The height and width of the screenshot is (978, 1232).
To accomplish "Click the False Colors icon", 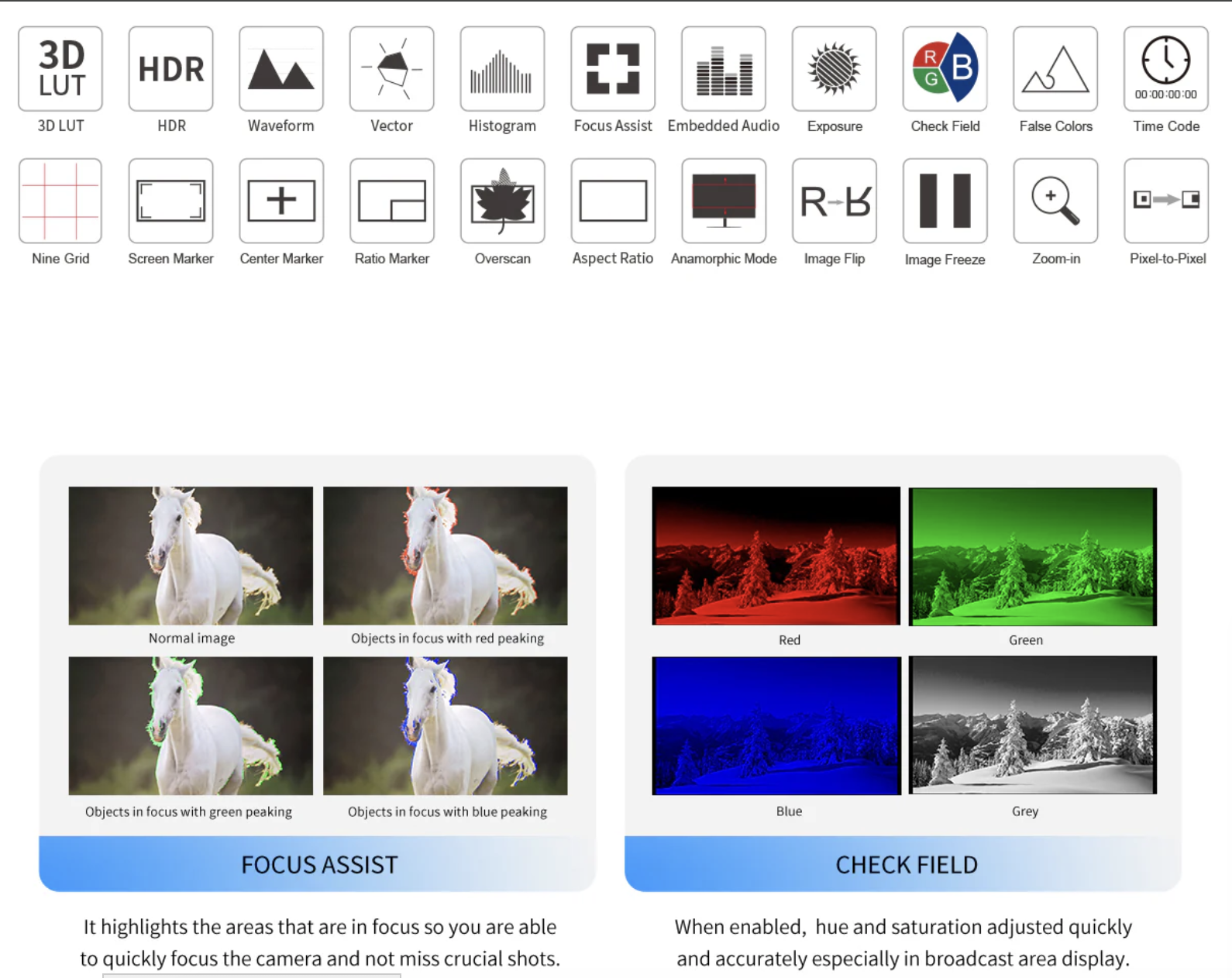I will coord(1055,69).
